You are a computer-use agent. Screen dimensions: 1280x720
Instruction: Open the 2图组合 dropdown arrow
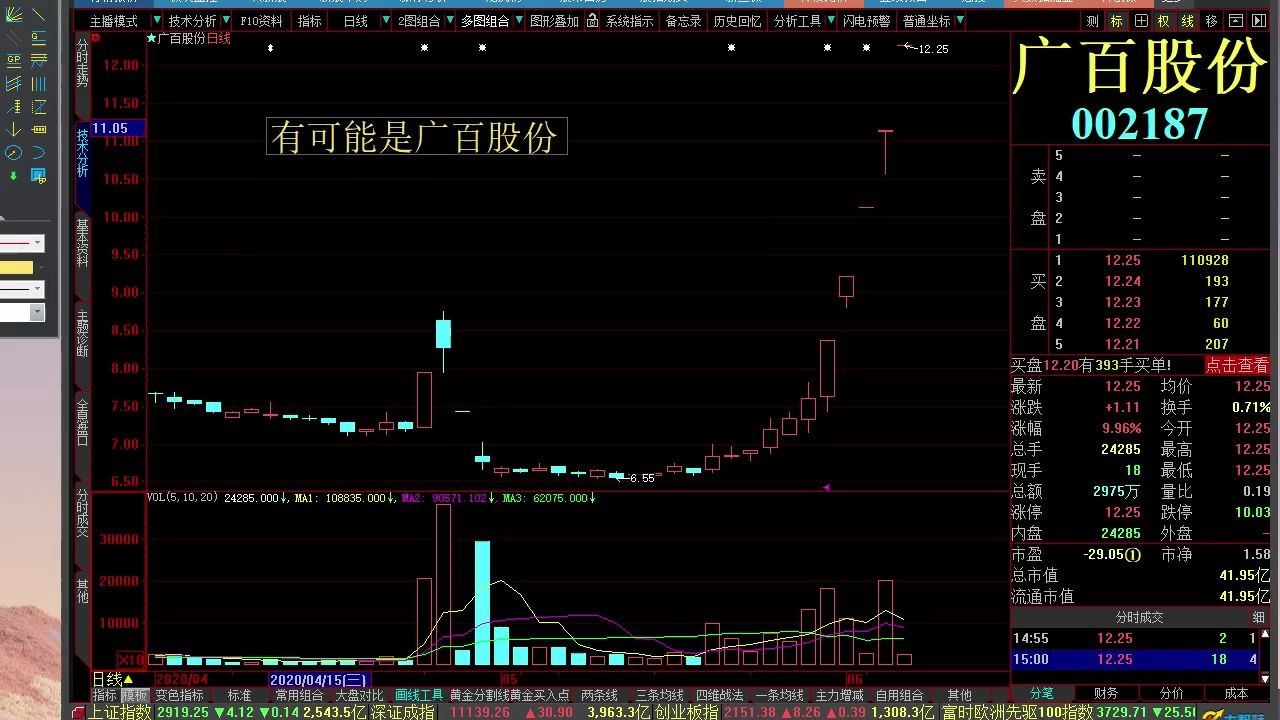coord(449,21)
